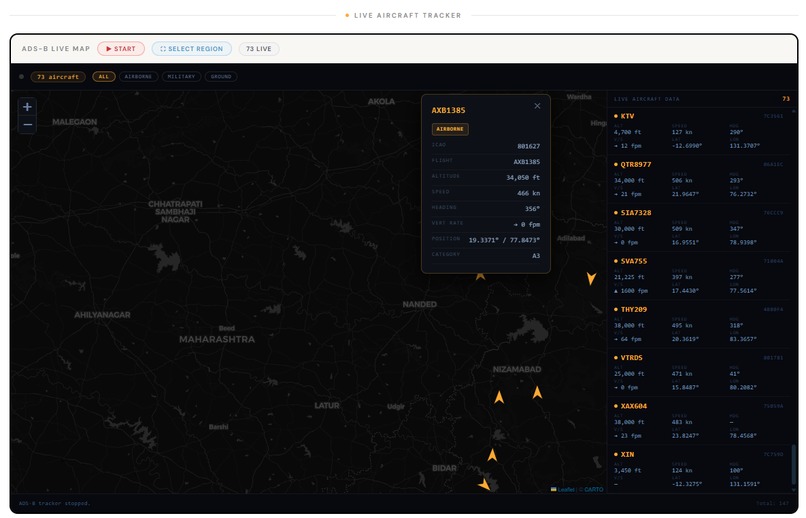Click the Select Region button
Image resolution: width=806 pixels, height=518 pixels.
coord(191,49)
